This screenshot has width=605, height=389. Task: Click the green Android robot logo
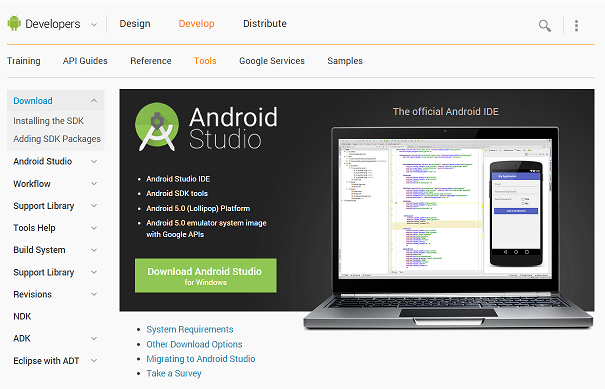point(14,24)
